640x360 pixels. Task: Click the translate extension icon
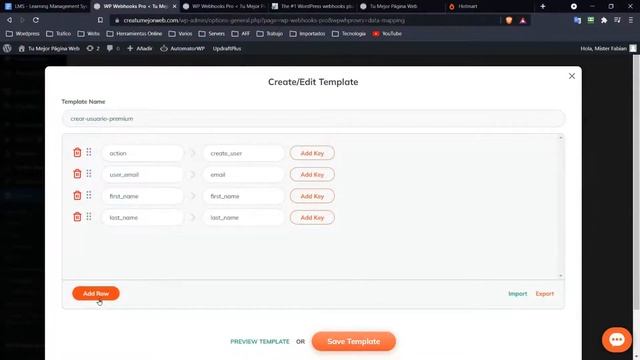pos(577,20)
